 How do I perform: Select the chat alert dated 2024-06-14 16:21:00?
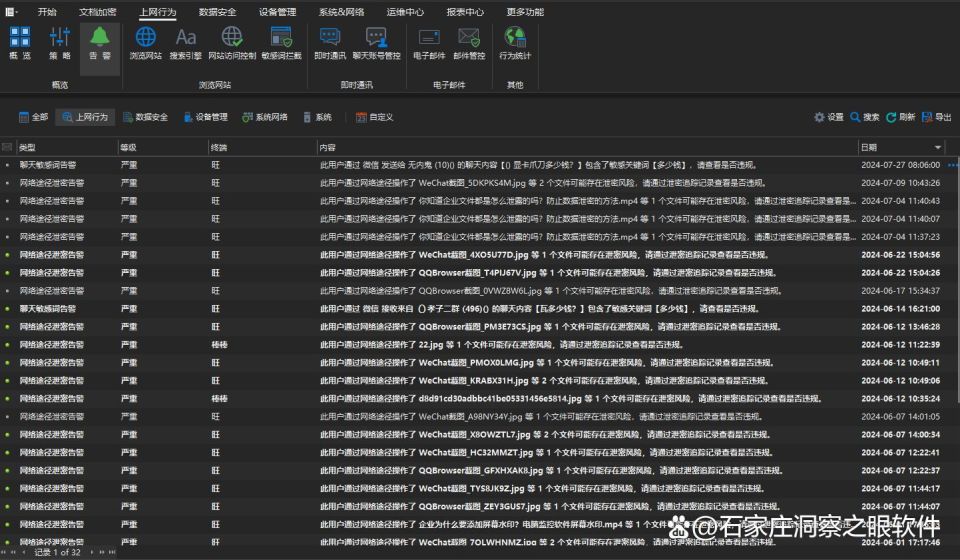(473, 308)
